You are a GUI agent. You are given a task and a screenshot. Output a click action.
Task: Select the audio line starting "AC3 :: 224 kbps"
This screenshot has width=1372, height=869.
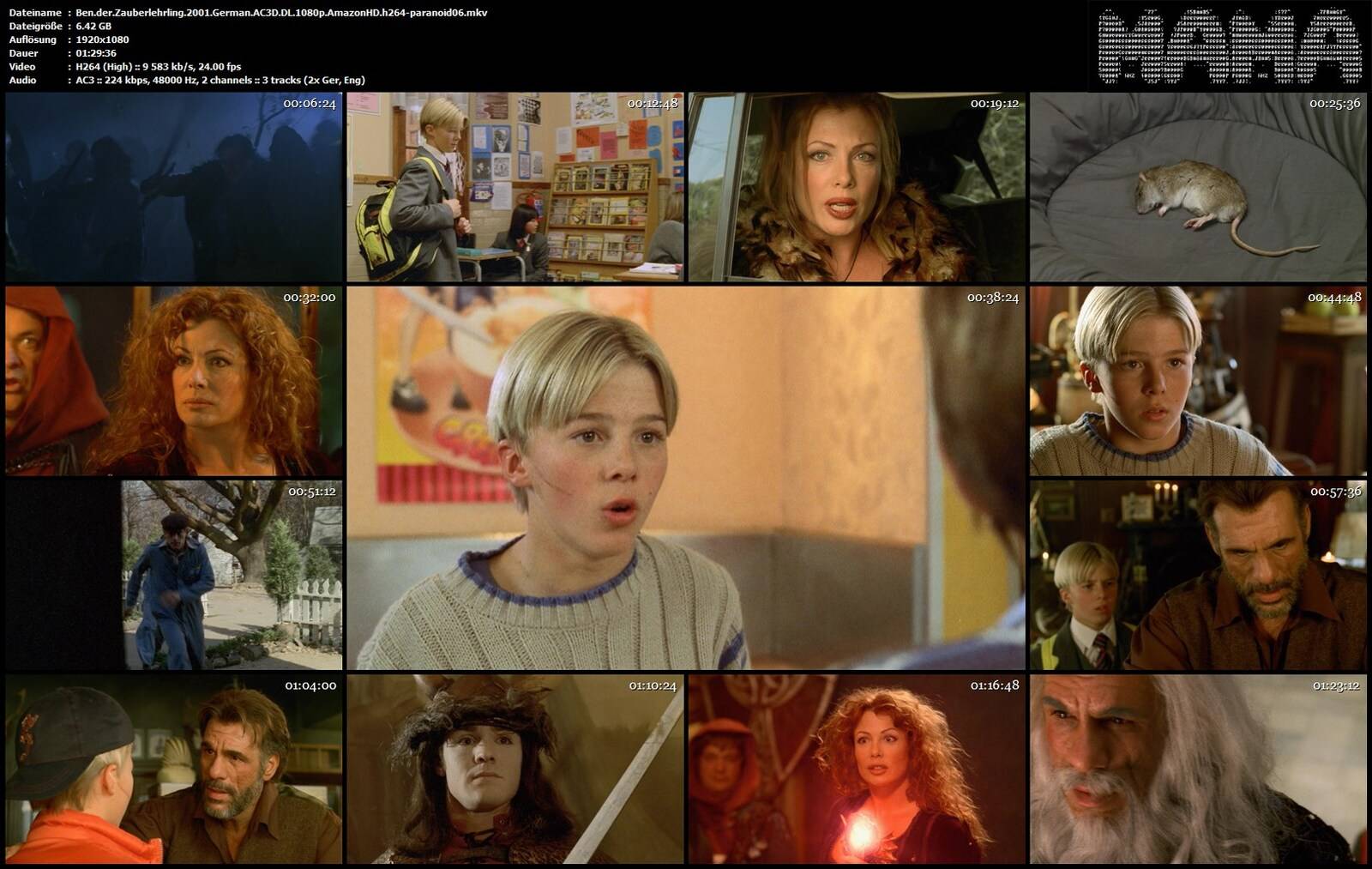(220, 80)
